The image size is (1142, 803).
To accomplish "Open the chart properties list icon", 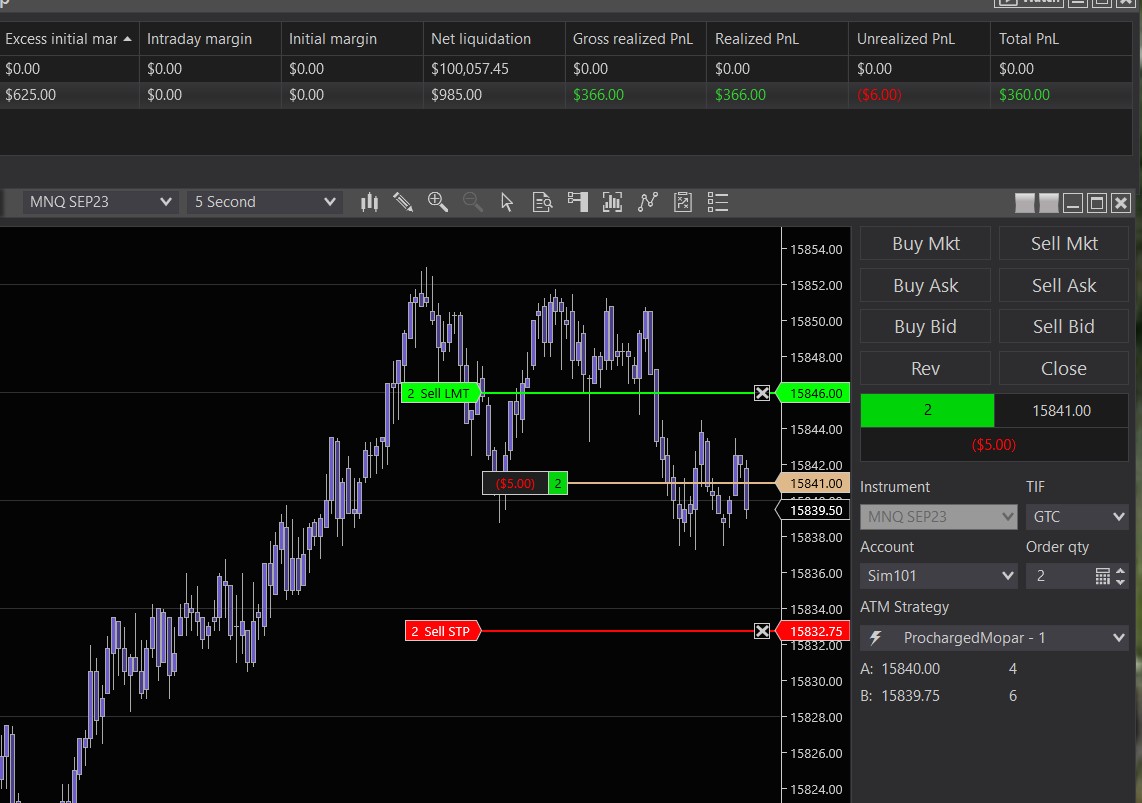I will point(717,202).
